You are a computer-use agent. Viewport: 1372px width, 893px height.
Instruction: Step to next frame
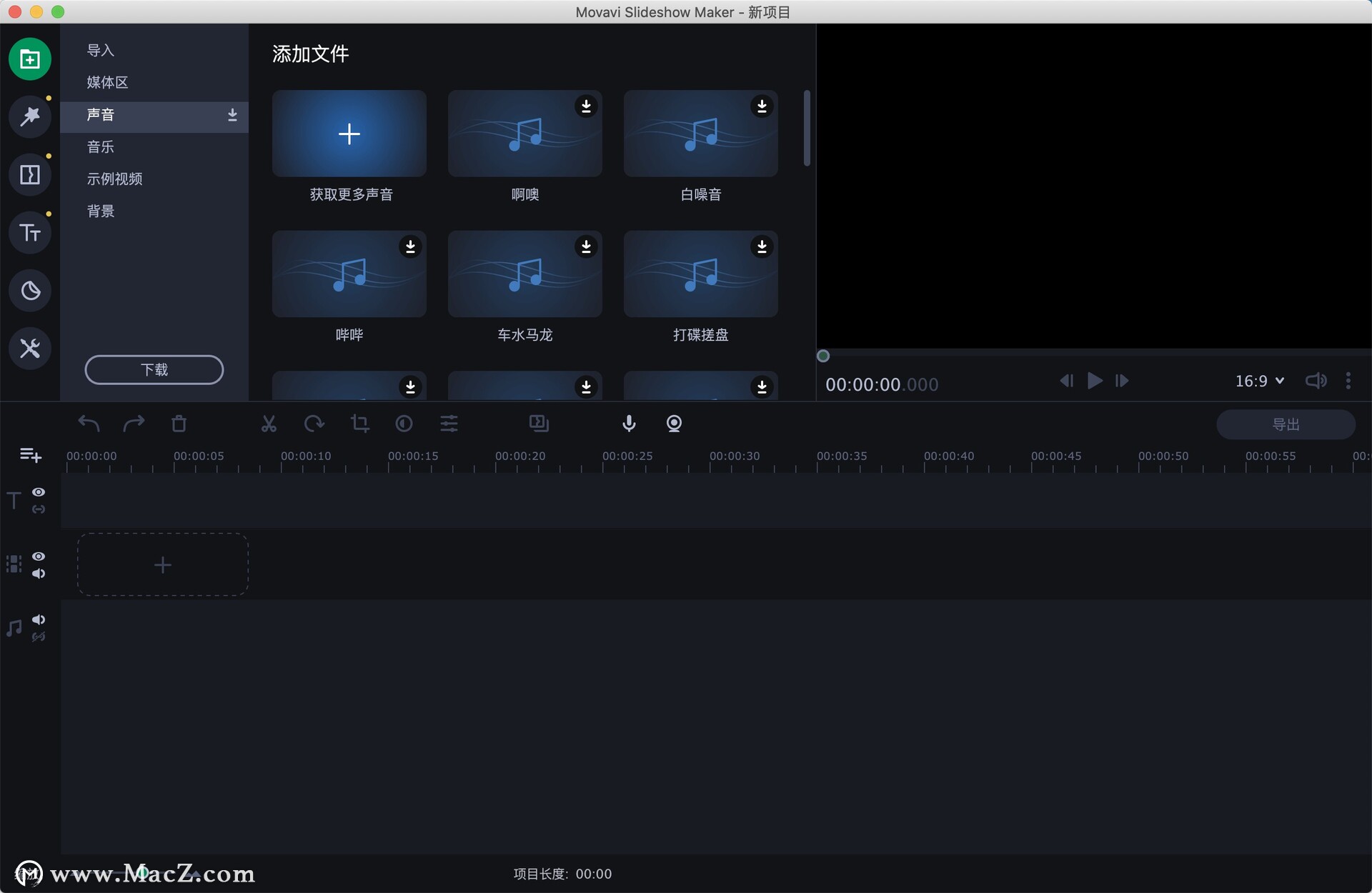pyautogui.click(x=1122, y=381)
